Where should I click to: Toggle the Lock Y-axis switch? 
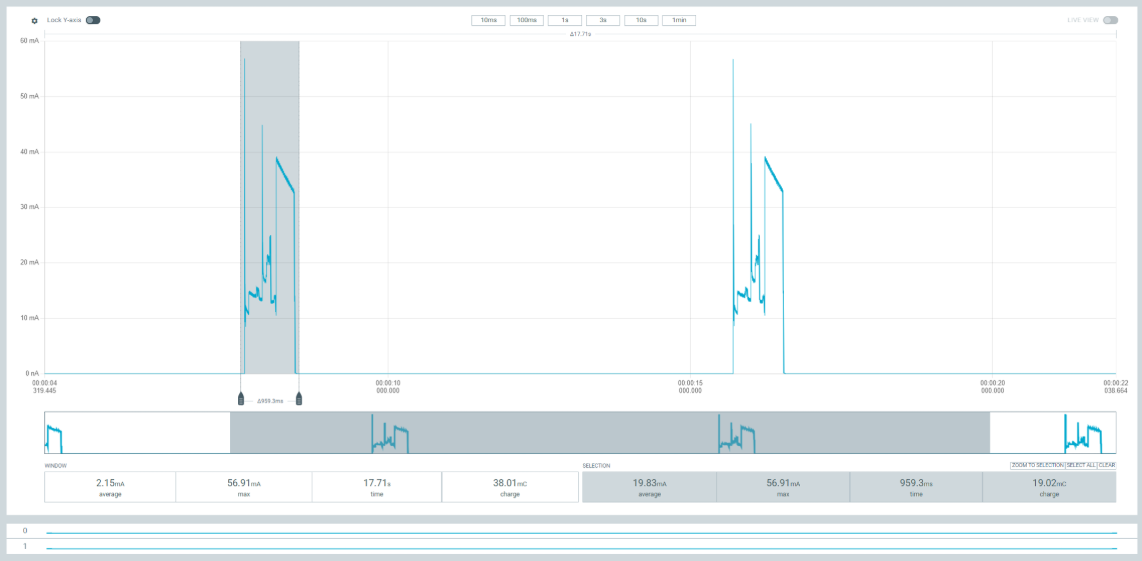click(93, 20)
